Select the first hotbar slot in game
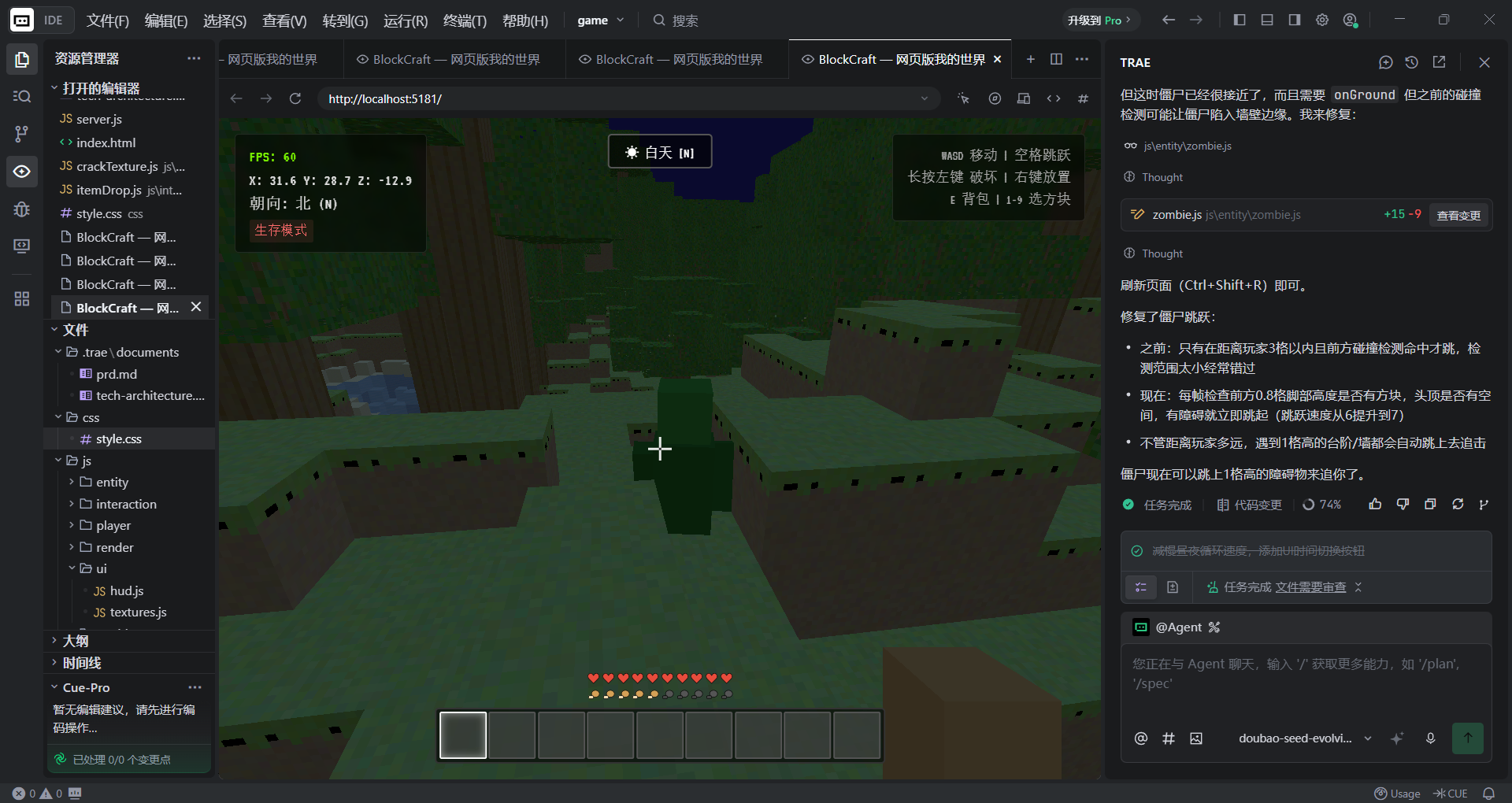The width and height of the screenshot is (1512, 803). (x=463, y=735)
